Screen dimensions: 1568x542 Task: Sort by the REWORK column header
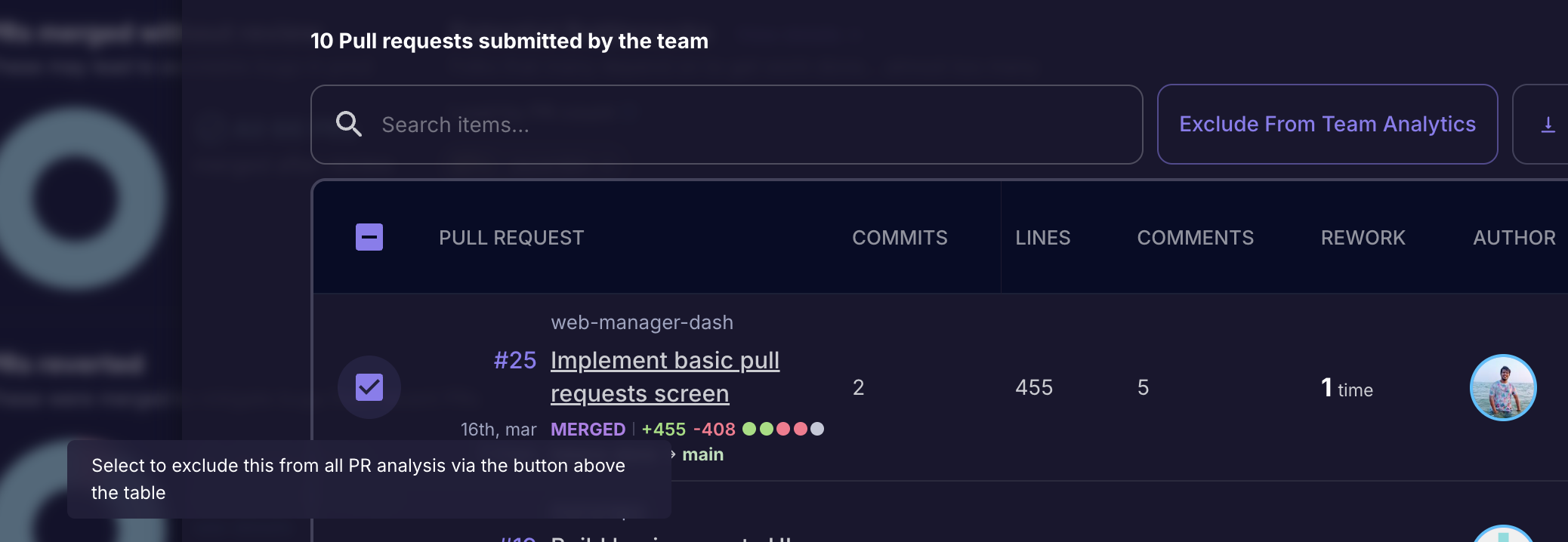click(1363, 238)
